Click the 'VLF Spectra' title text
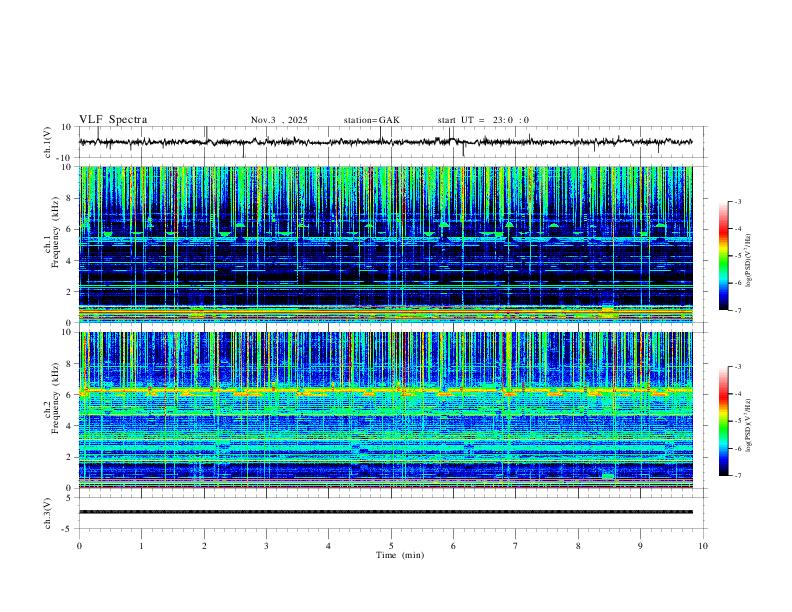Viewport: 792px width, 612px height. [113, 120]
